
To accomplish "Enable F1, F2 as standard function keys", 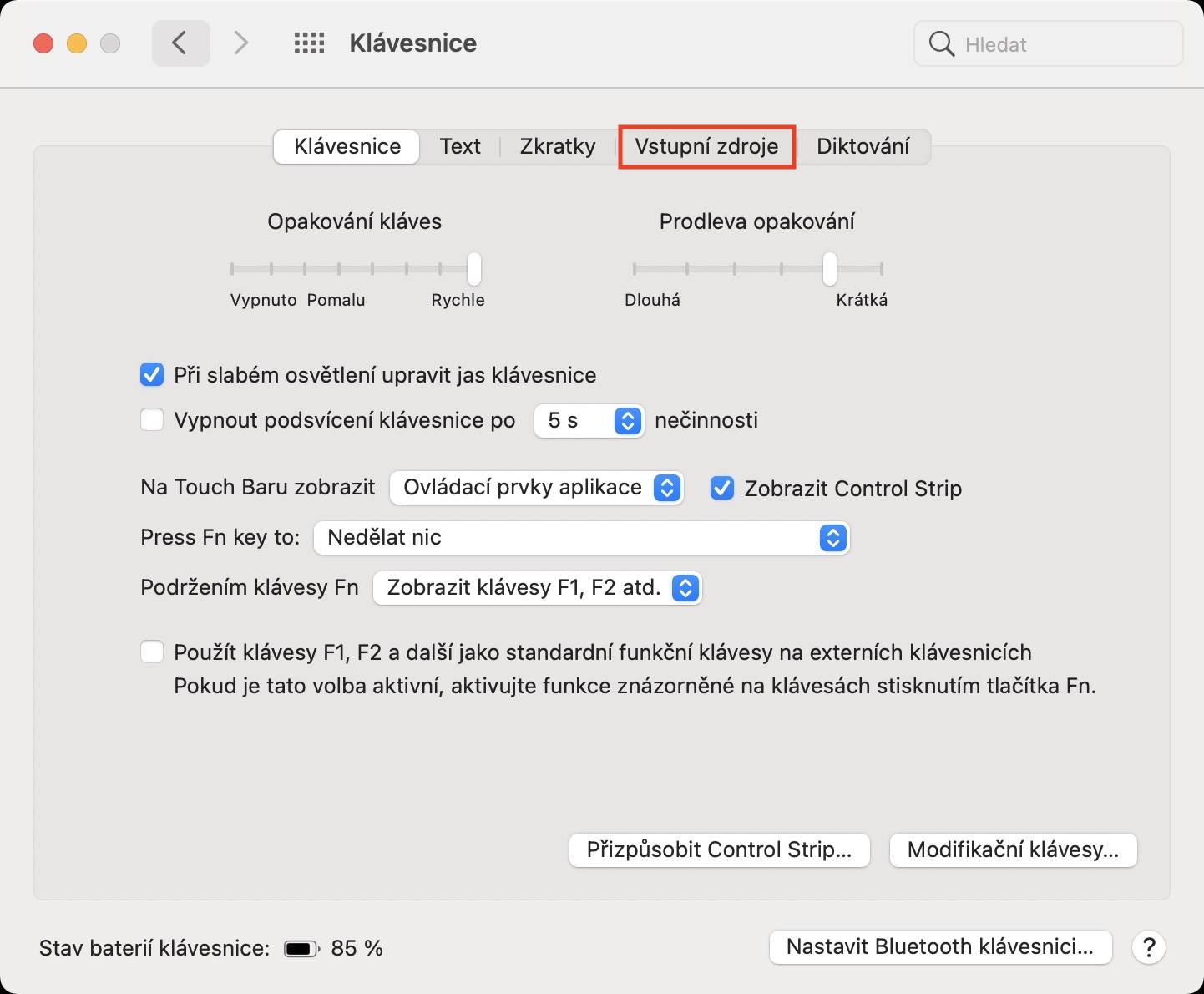I will point(152,652).
